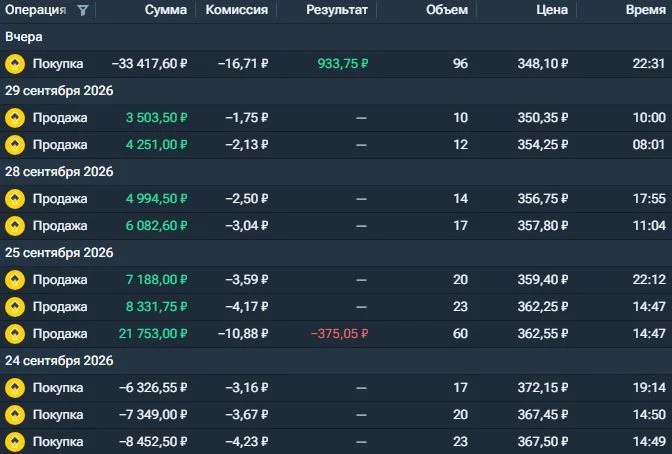Sort by the Комиссия column header
The height and width of the screenshot is (454, 672).
[x=237, y=10]
